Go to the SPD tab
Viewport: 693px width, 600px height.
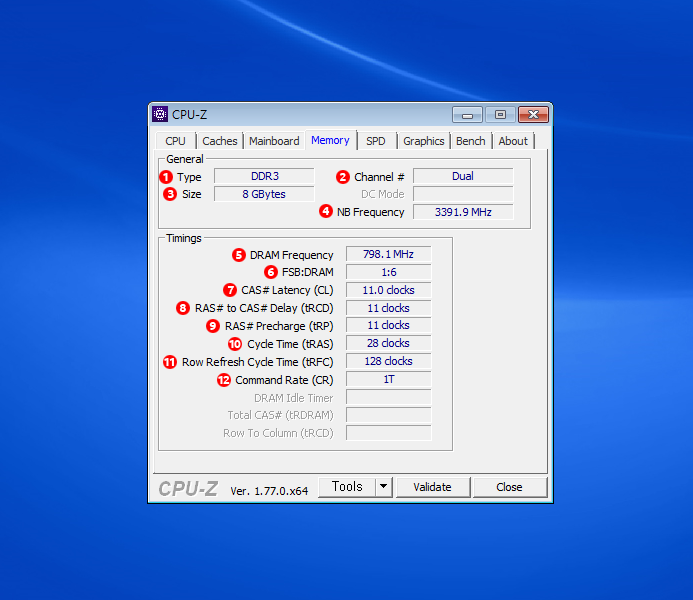375,141
